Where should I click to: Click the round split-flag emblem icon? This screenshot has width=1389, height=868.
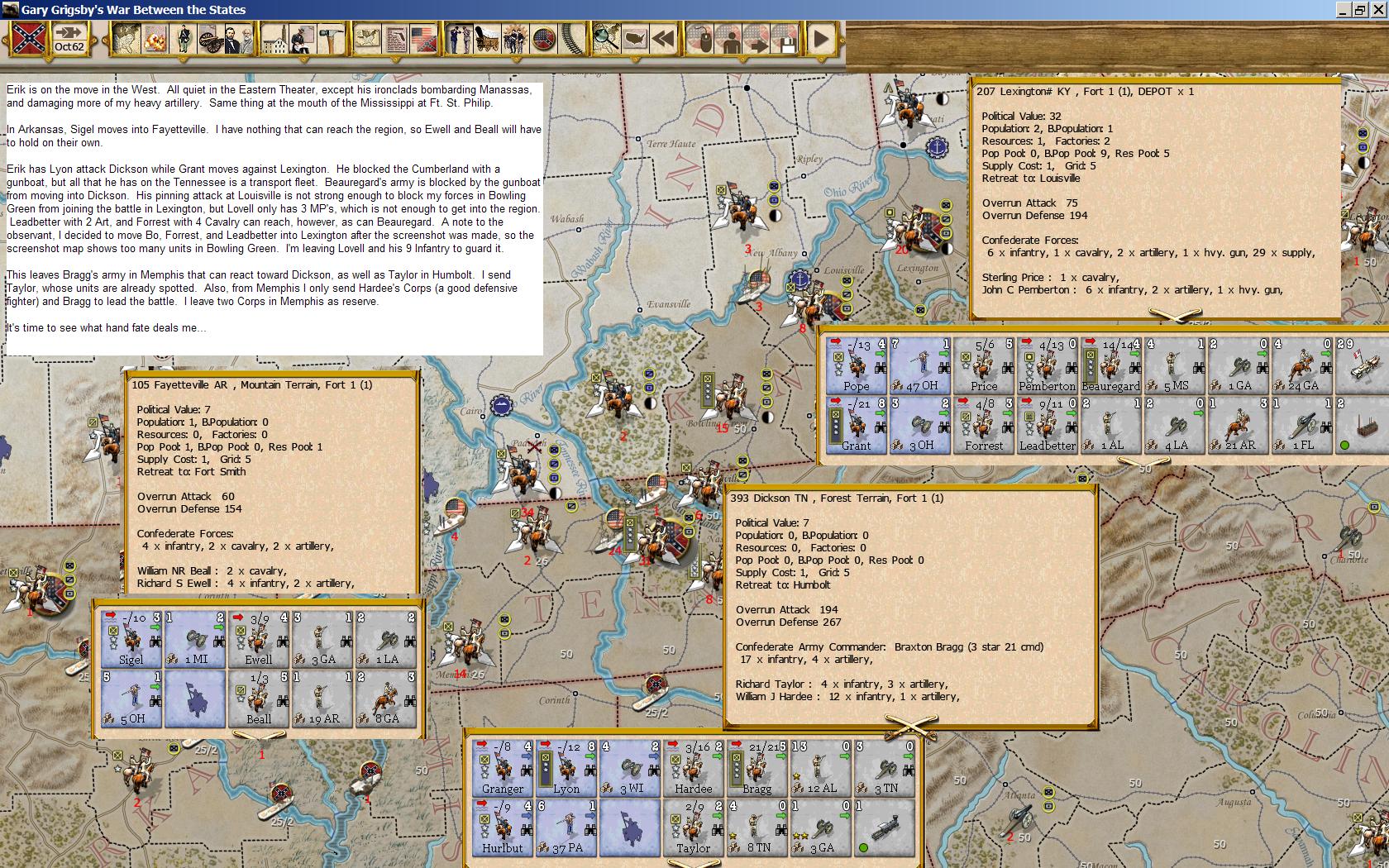point(543,38)
